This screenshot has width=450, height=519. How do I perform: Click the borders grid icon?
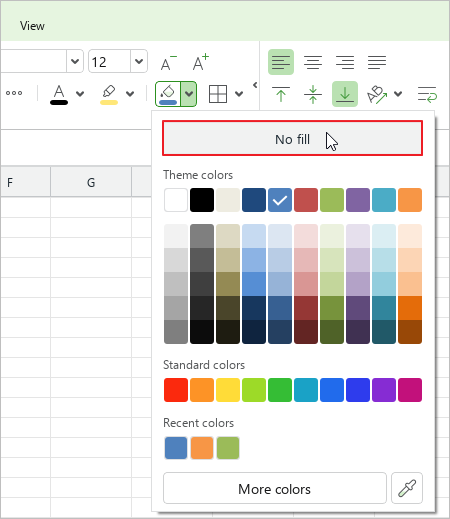pyautogui.click(x=218, y=94)
